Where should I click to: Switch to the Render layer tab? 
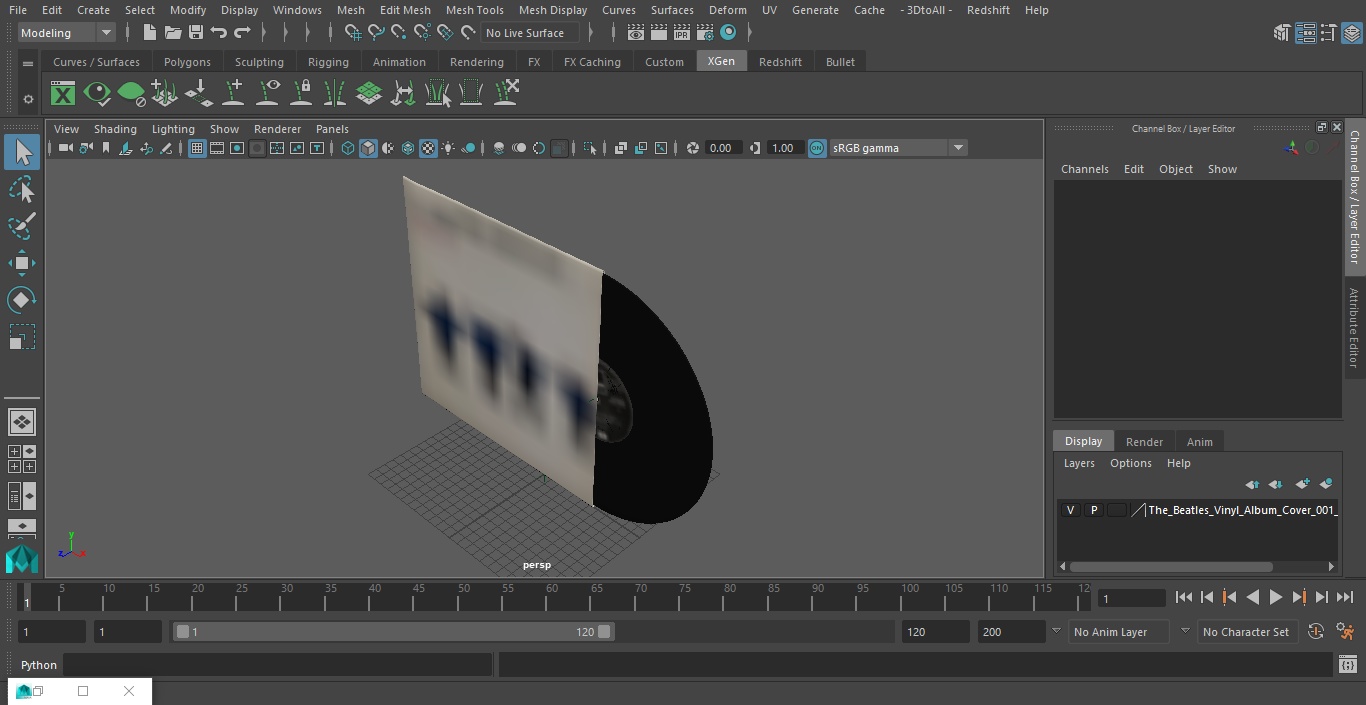point(1144,442)
